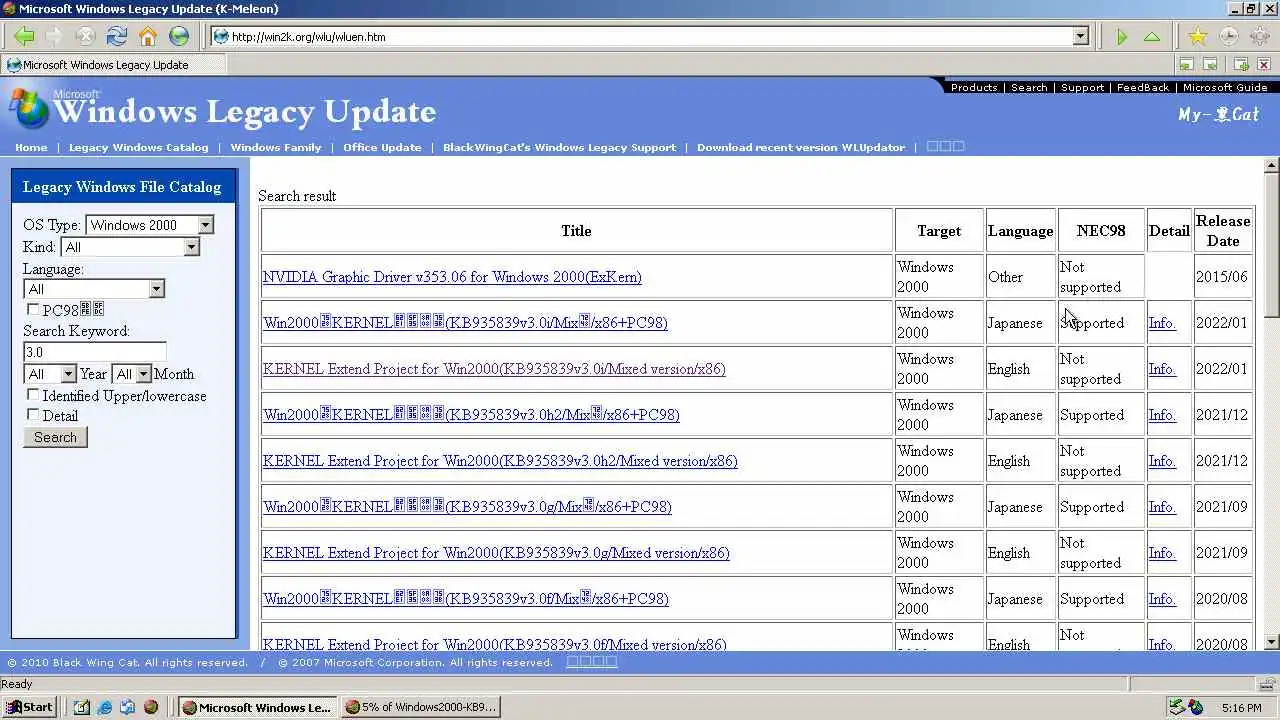The height and width of the screenshot is (720, 1280).
Task: Switch to next tab icon
Action: click(1210, 65)
